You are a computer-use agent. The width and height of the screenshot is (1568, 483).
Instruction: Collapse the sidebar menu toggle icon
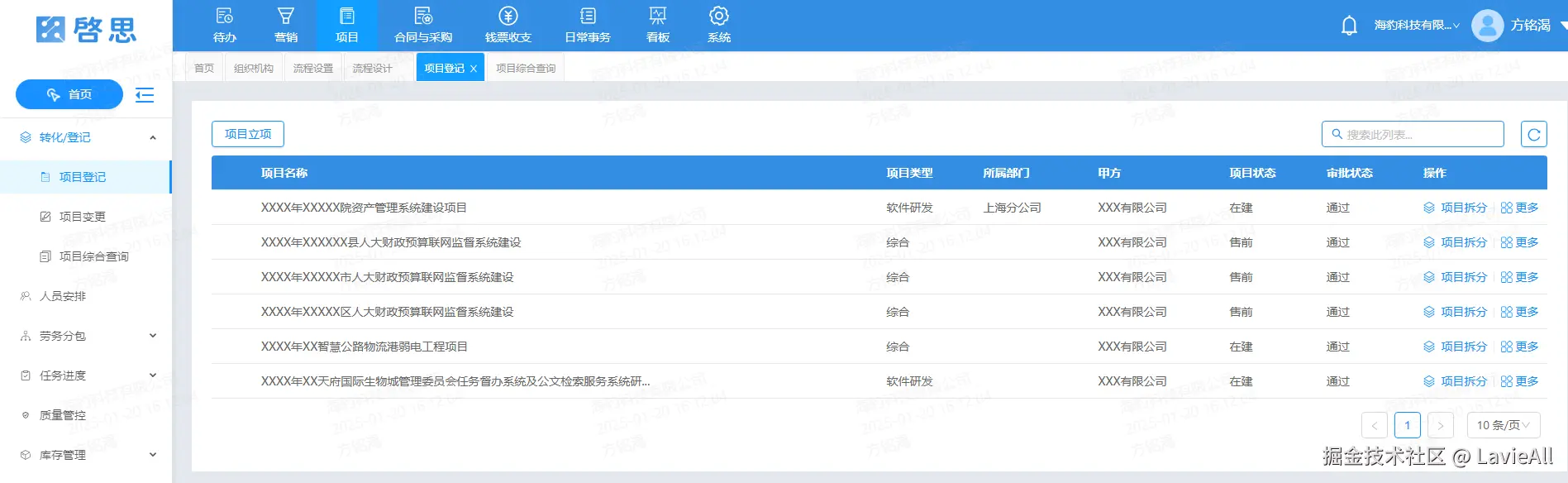145,95
